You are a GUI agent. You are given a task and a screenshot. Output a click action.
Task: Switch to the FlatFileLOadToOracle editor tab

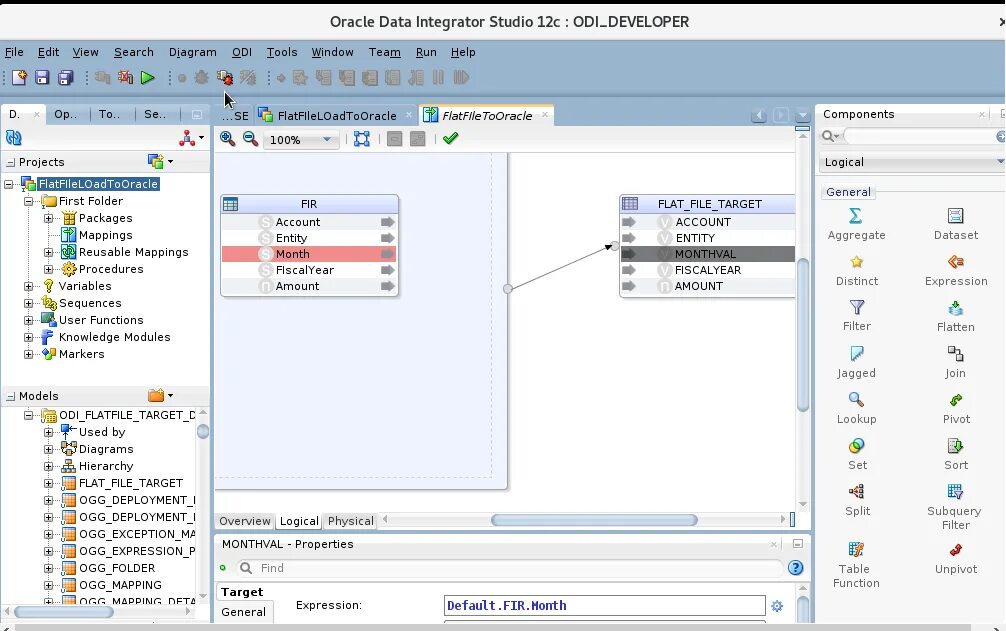336,115
